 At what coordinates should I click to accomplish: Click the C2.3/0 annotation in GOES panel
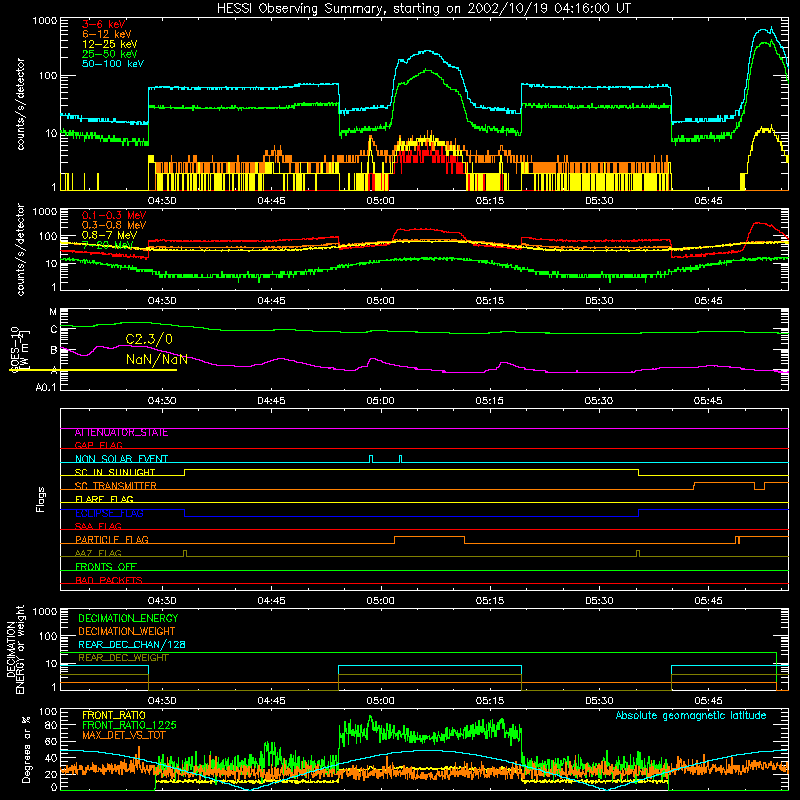(149, 339)
